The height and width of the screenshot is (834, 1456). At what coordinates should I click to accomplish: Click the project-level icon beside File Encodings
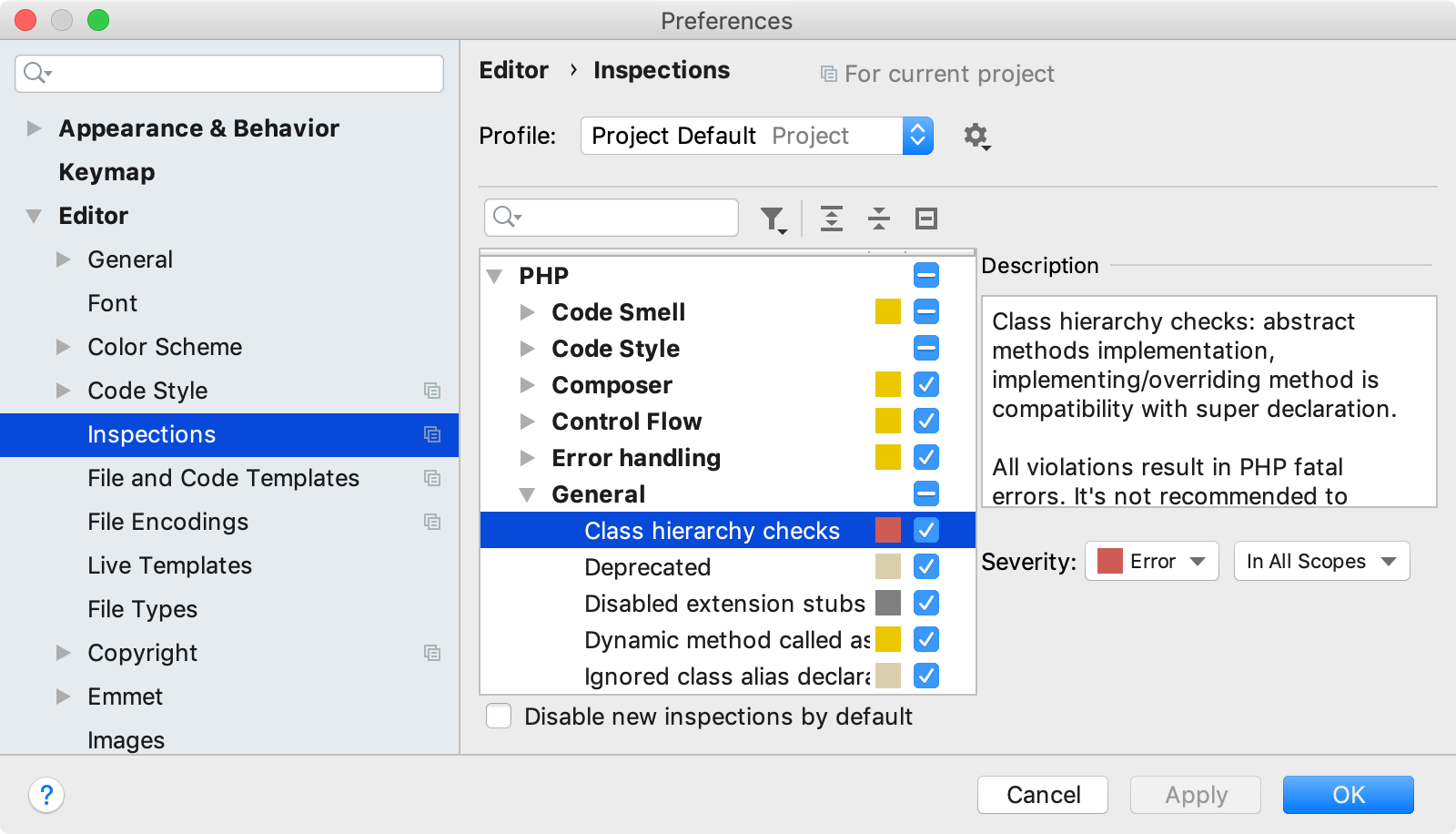(x=432, y=522)
